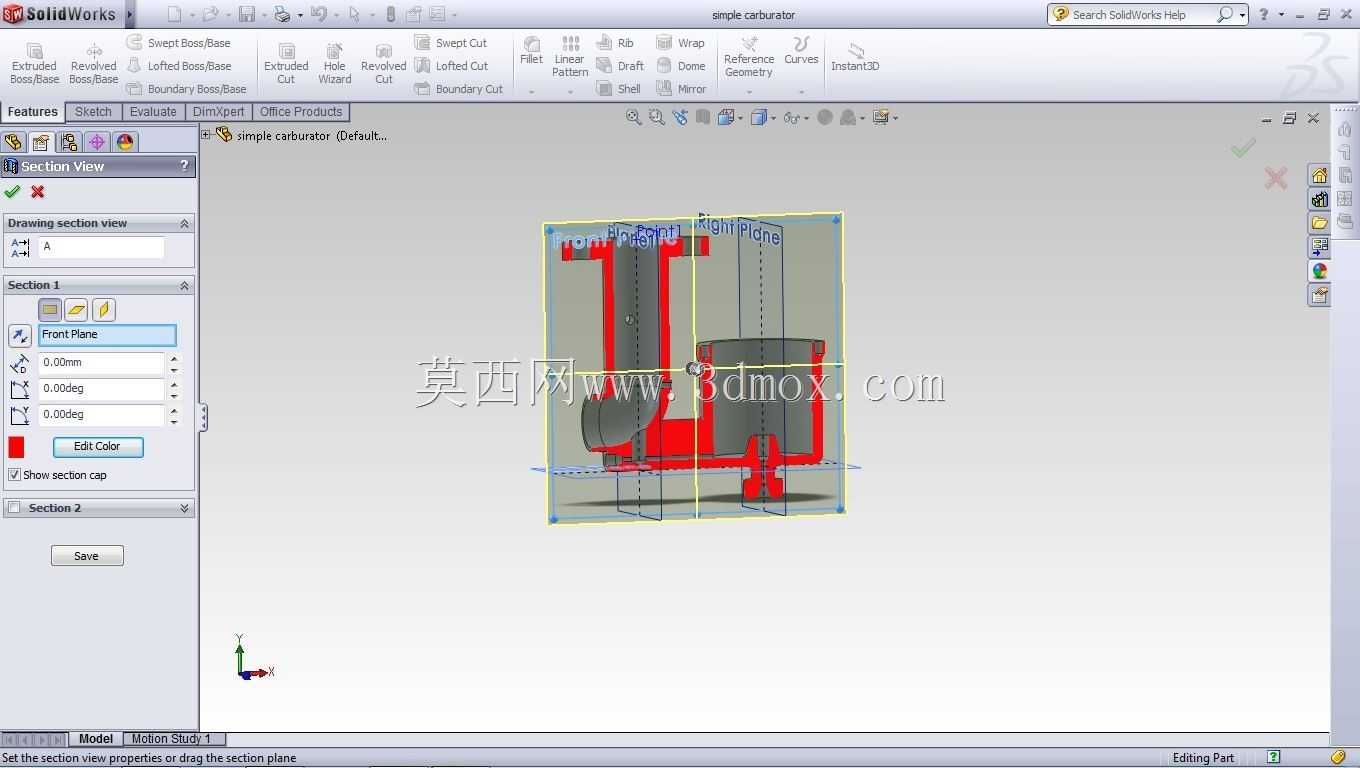This screenshot has height=768, width=1360.
Task: Open the Fillet dropdown arrow
Action: pos(531,92)
